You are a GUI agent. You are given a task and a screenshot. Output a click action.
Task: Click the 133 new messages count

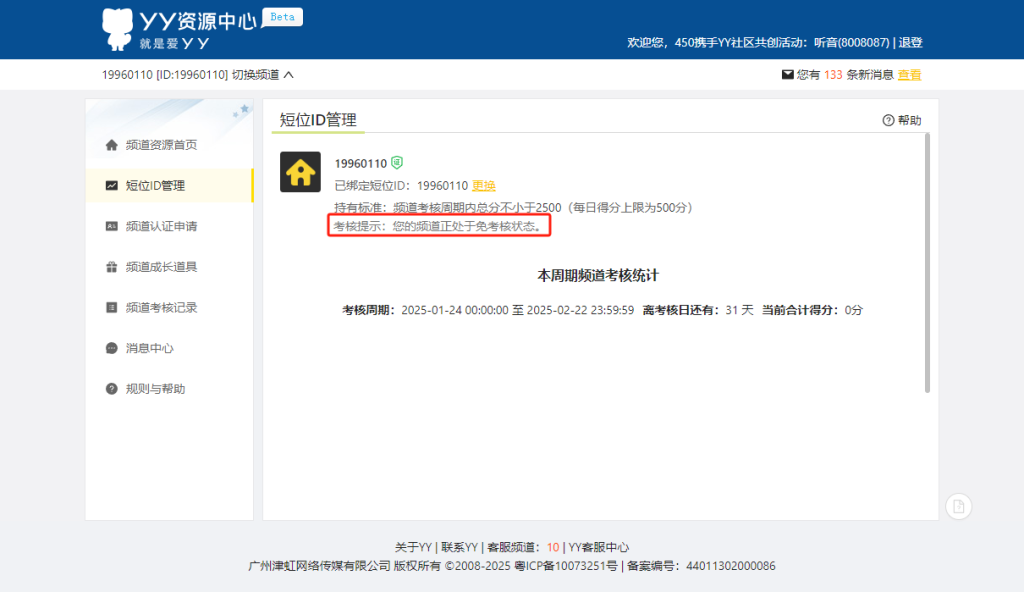[833, 75]
